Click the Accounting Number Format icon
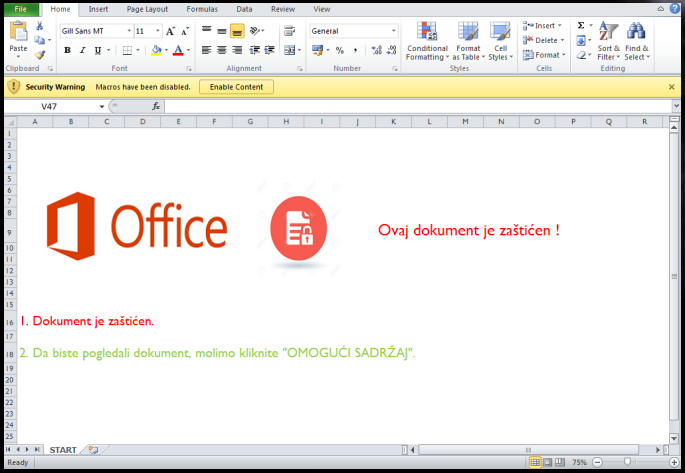The height and width of the screenshot is (473, 685). coord(318,50)
